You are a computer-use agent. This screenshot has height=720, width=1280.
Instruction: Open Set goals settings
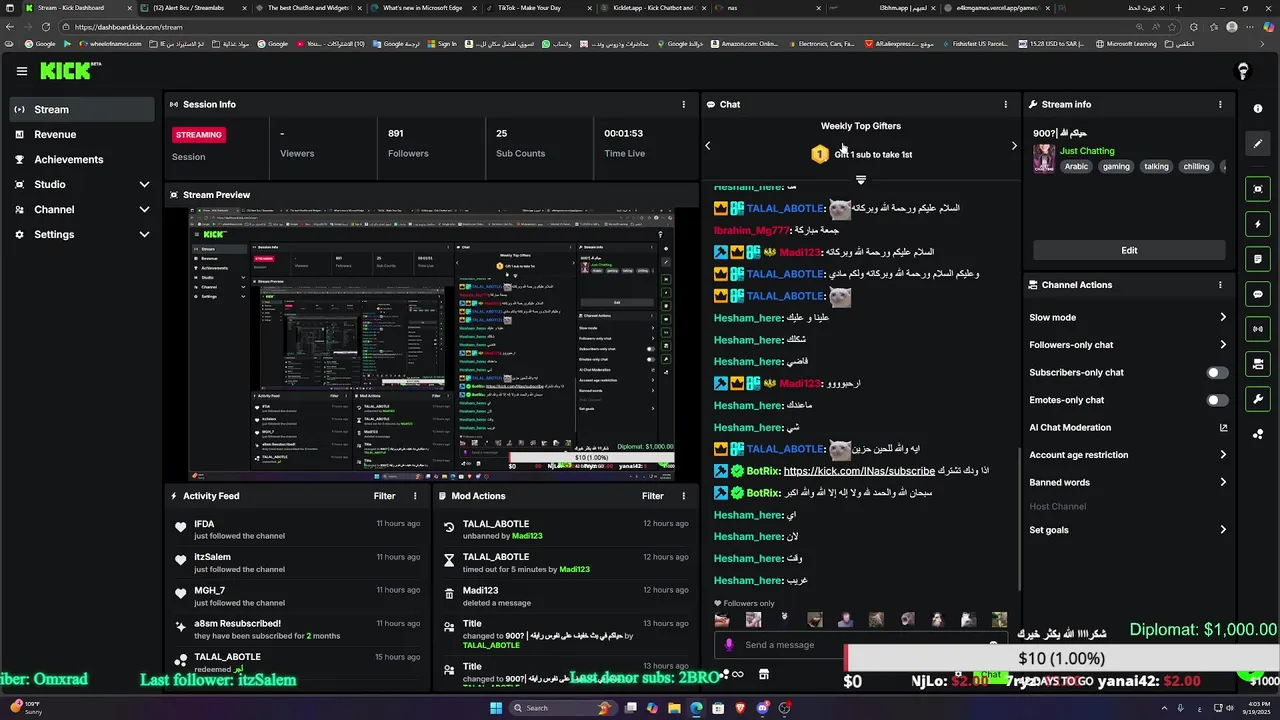click(x=1128, y=530)
